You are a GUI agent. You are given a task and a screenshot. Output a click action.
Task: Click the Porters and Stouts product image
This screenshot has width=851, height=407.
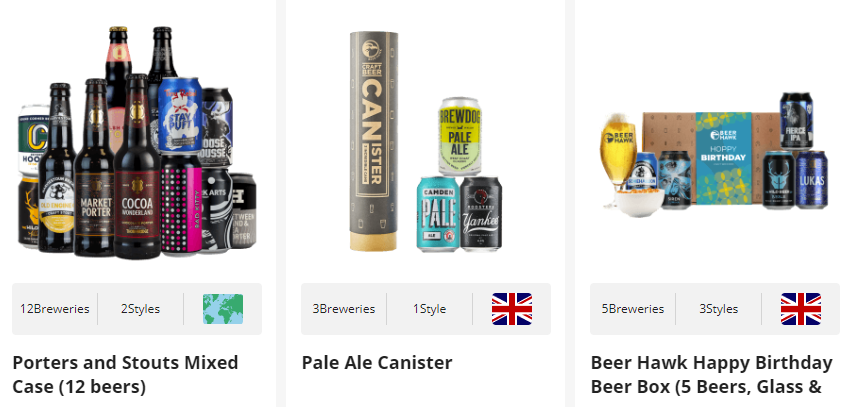[137, 142]
